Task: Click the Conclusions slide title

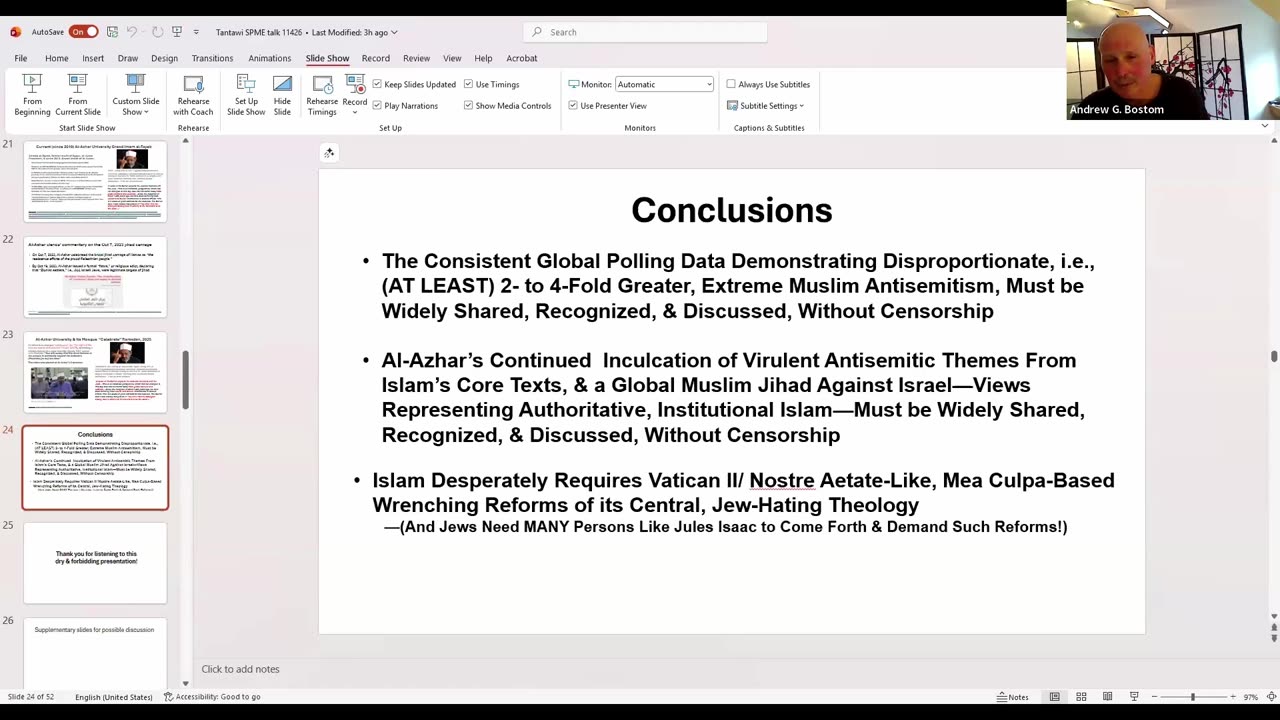Action: pos(731,210)
